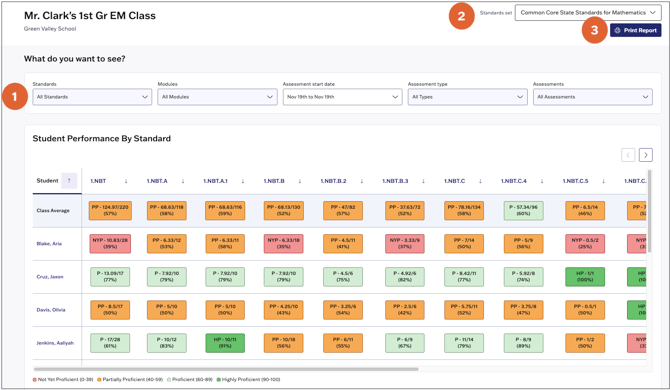Open student Blake, Aria link
This screenshot has height=390, width=670.
point(49,243)
